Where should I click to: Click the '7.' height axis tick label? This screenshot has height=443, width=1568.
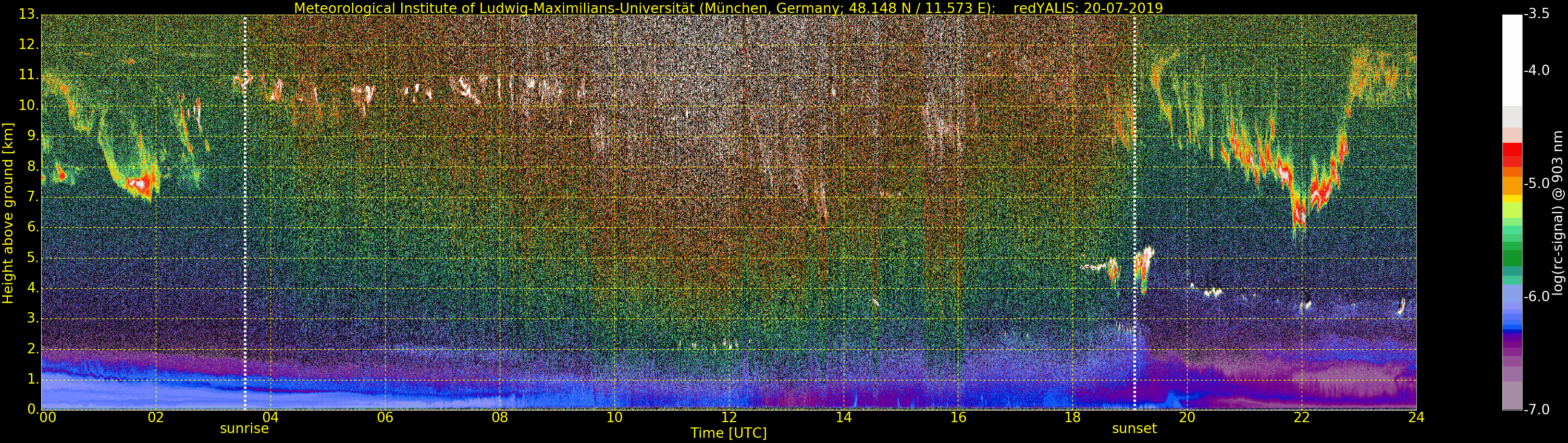click(32, 196)
